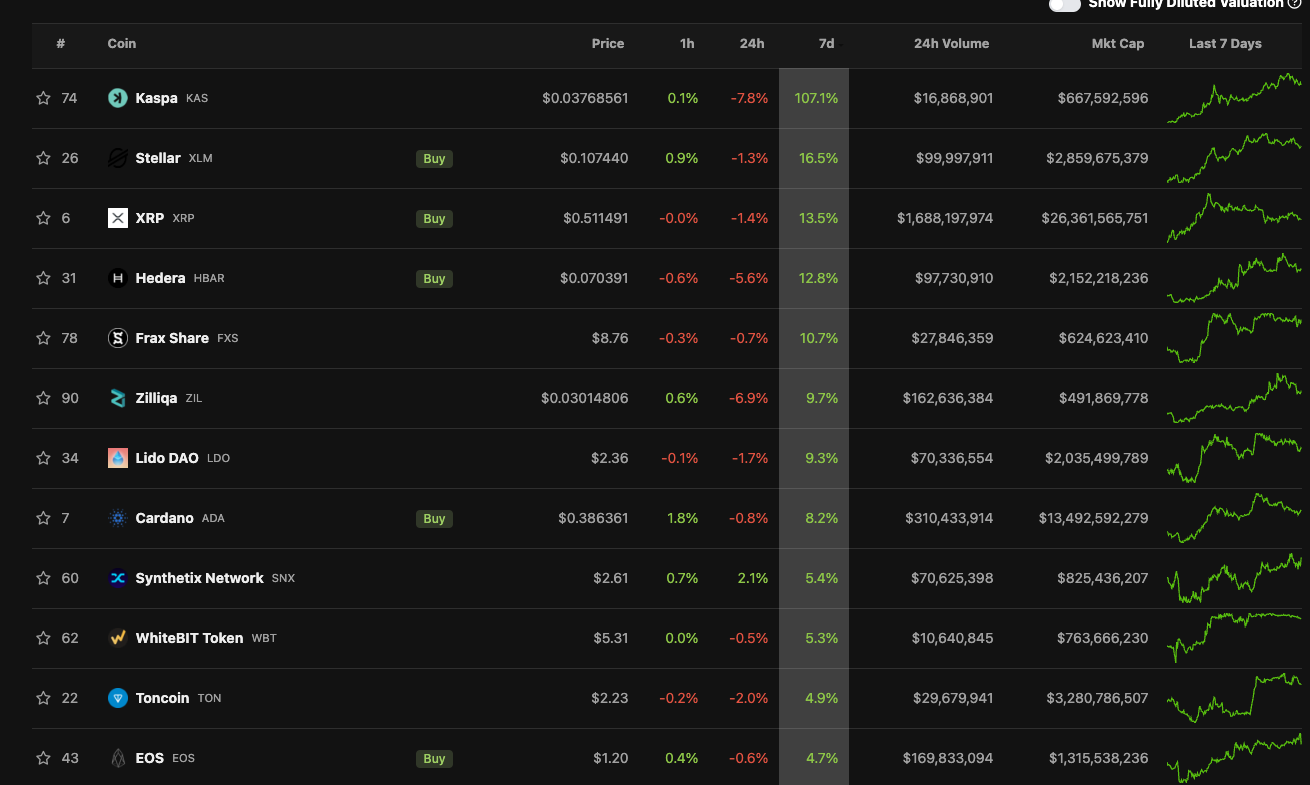Click the EOS coin logo icon
Screen dimensions: 1310x785
[x=118, y=758]
